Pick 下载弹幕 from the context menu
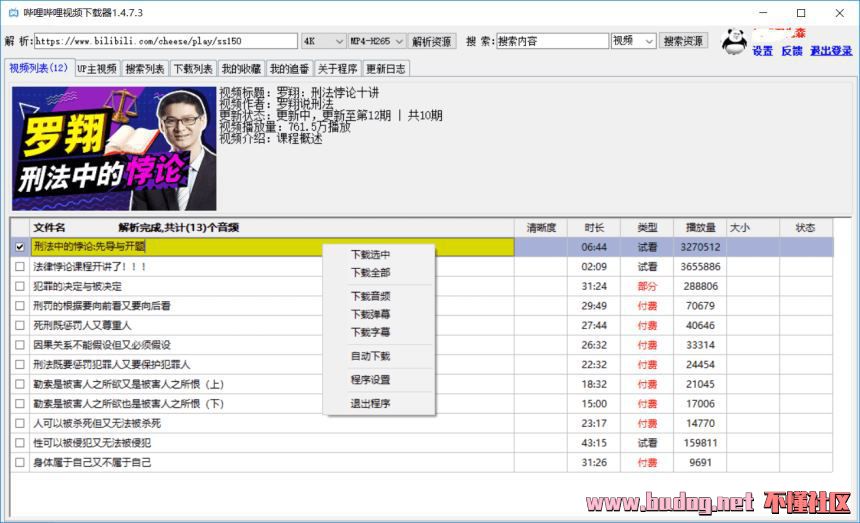Image resolution: width=860 pixels, height=523 pixels. pos(370,314)
